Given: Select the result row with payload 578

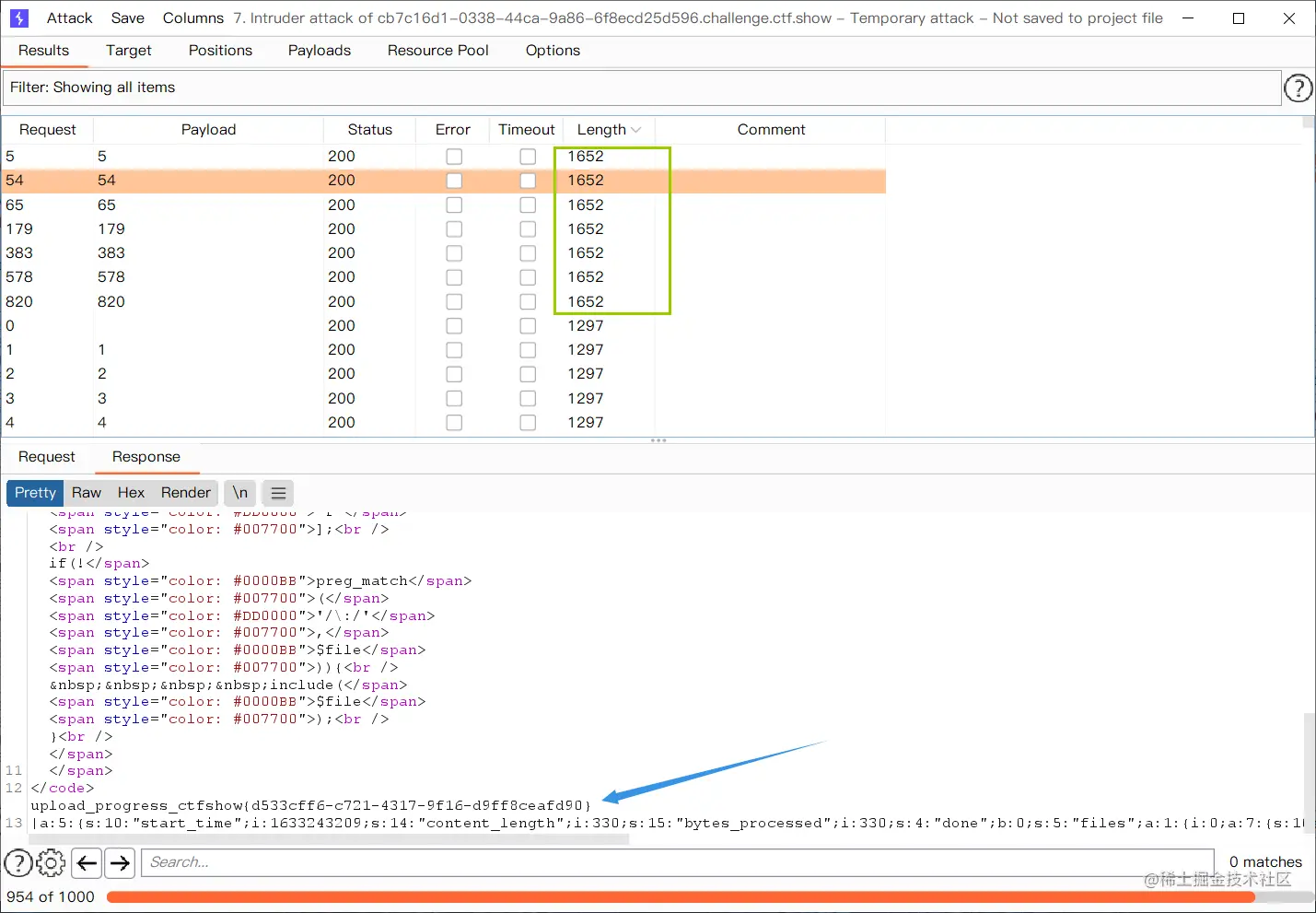Looking at the screenshot, I should 444,277.
